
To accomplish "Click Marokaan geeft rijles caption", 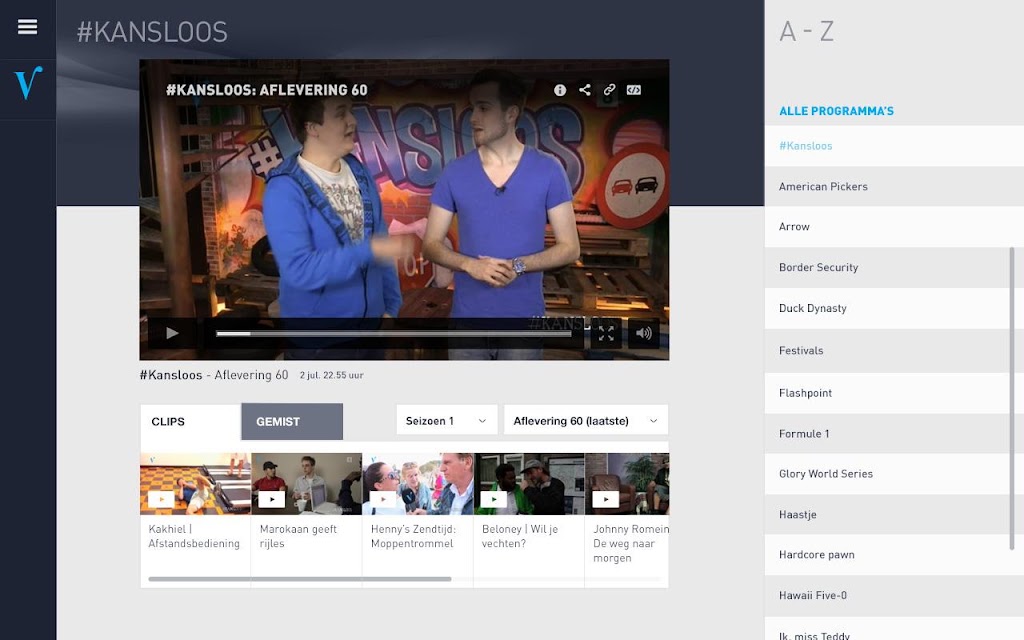I will (298, 536).
